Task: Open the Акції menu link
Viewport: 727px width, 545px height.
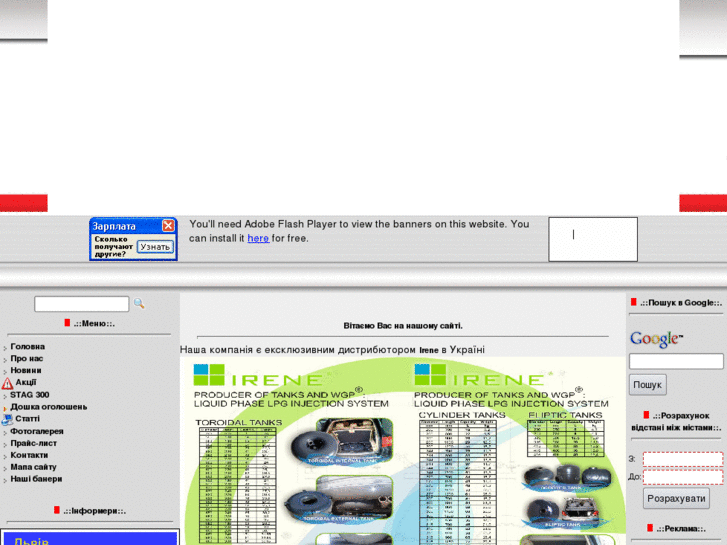Action: point(26,382)
